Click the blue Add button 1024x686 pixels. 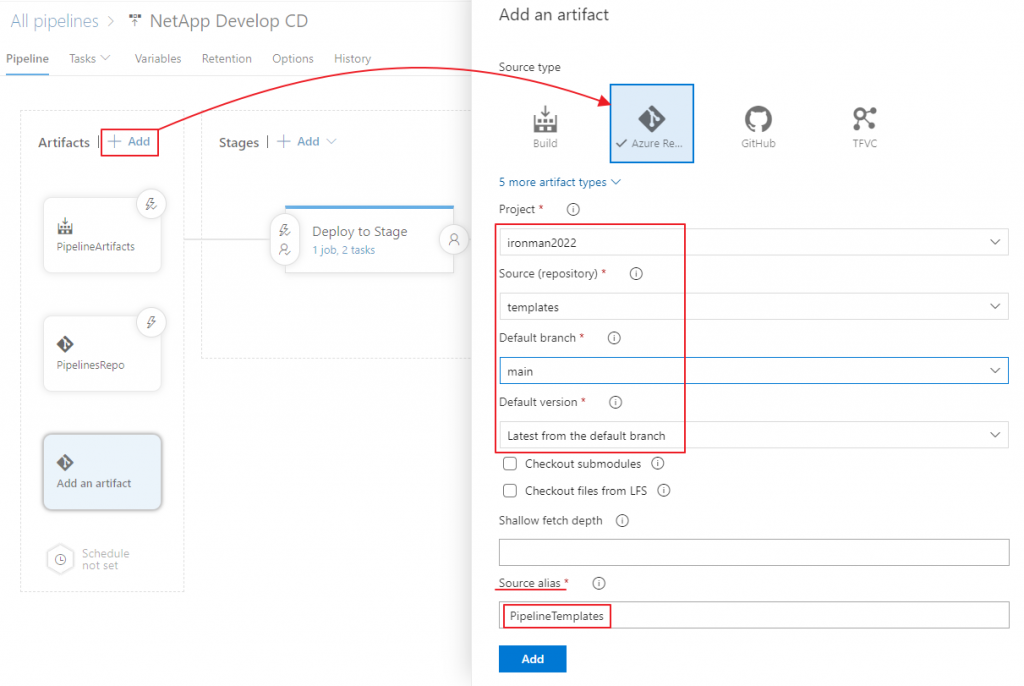click(532, 659)
